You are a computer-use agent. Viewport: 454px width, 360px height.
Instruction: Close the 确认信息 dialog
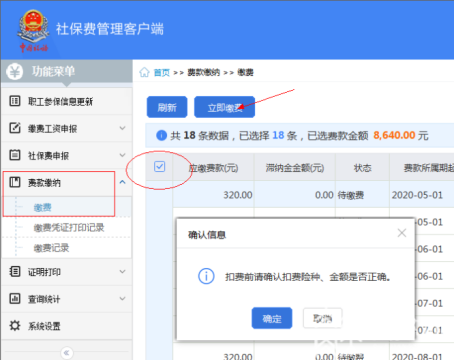tap(402, 233)
